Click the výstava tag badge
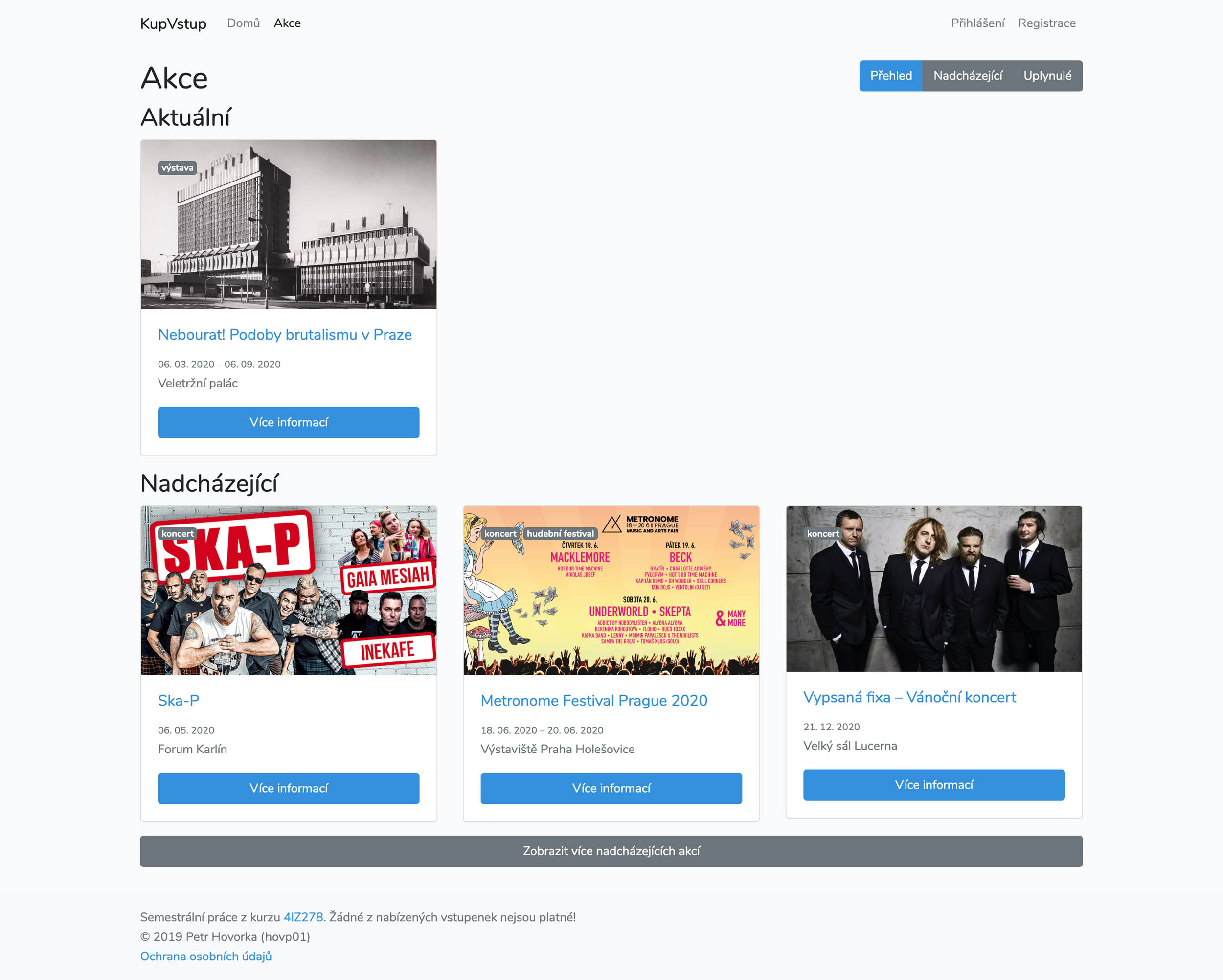 tap(177, 167)
